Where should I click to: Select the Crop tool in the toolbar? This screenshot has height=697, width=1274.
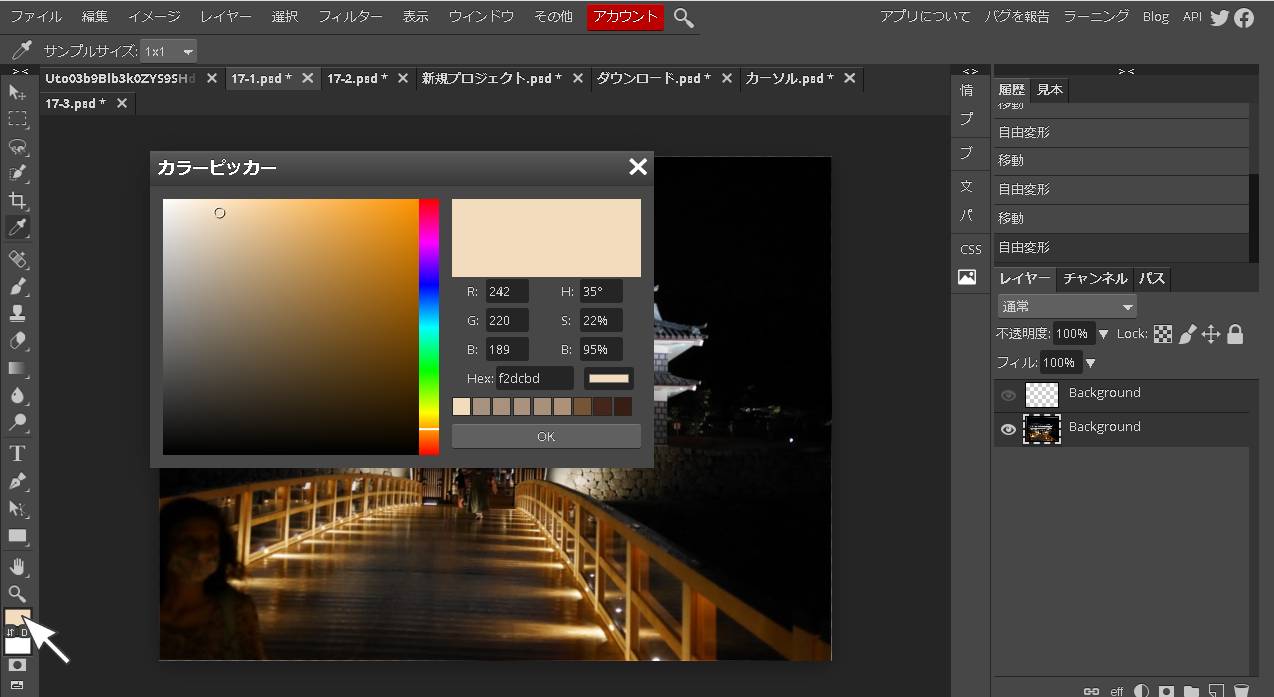coord(17,201)
